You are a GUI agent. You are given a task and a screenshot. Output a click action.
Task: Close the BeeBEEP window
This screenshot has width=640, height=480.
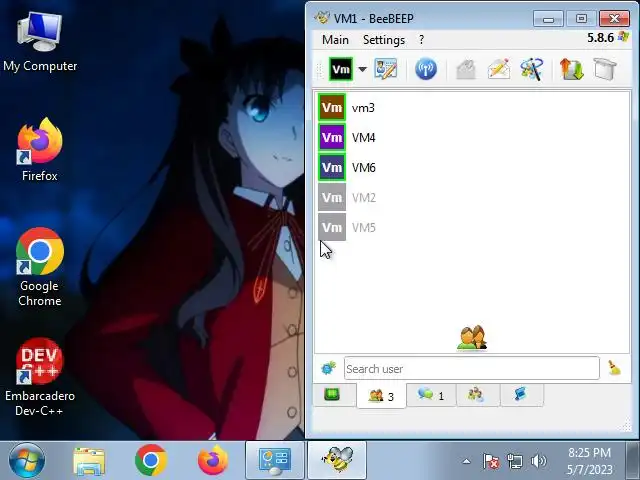(x=614, y=19)
